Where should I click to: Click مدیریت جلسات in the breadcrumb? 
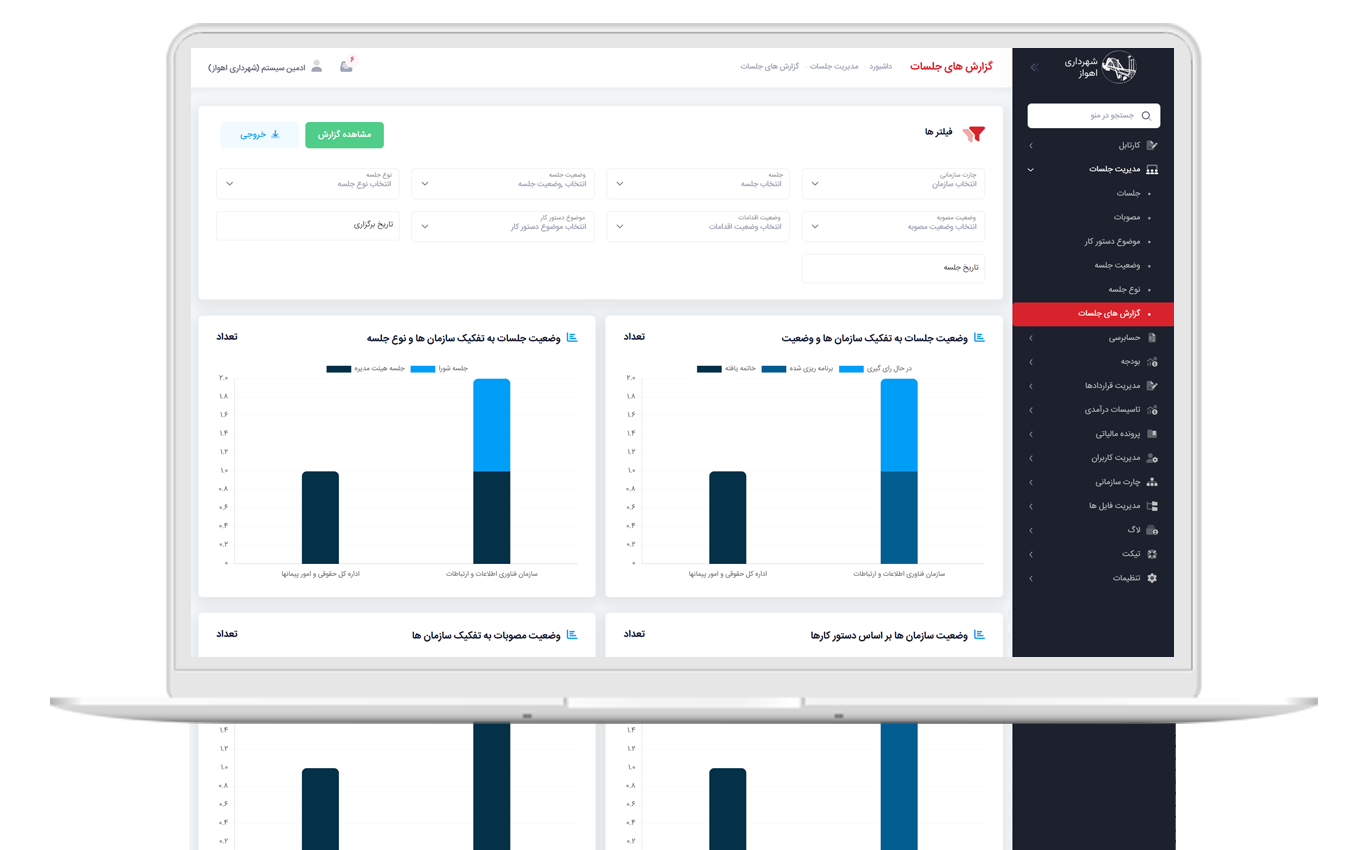pyautogui.click(x=834, y=67)
